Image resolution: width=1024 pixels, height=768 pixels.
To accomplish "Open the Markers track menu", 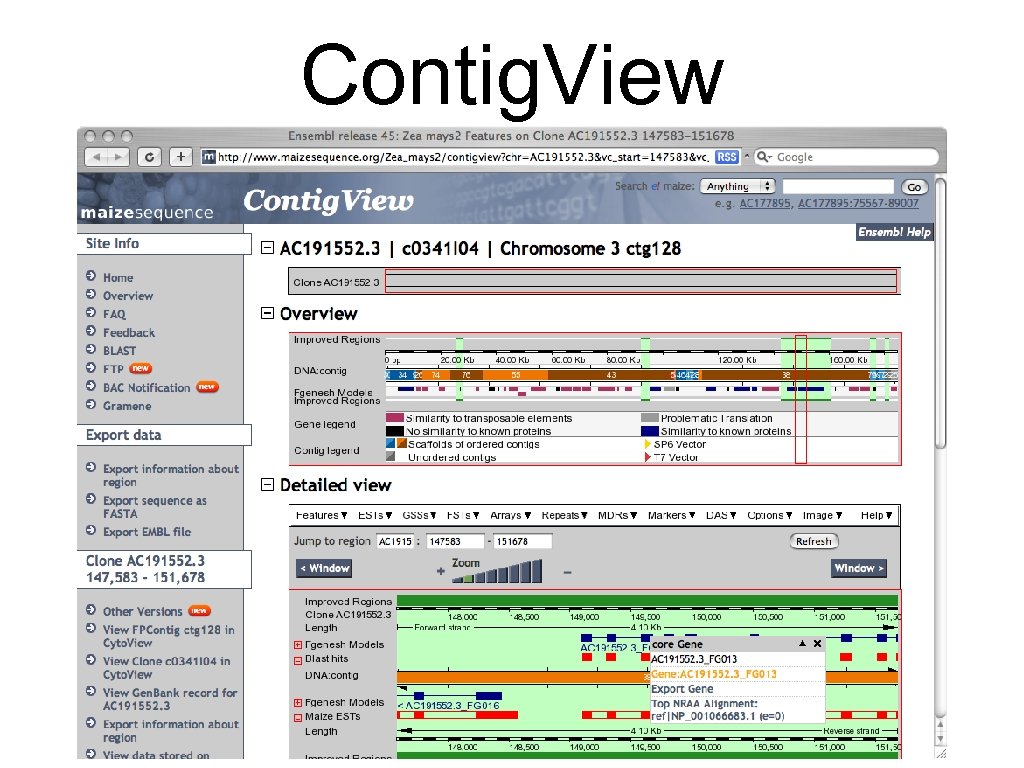I will (x=670, y=515).
